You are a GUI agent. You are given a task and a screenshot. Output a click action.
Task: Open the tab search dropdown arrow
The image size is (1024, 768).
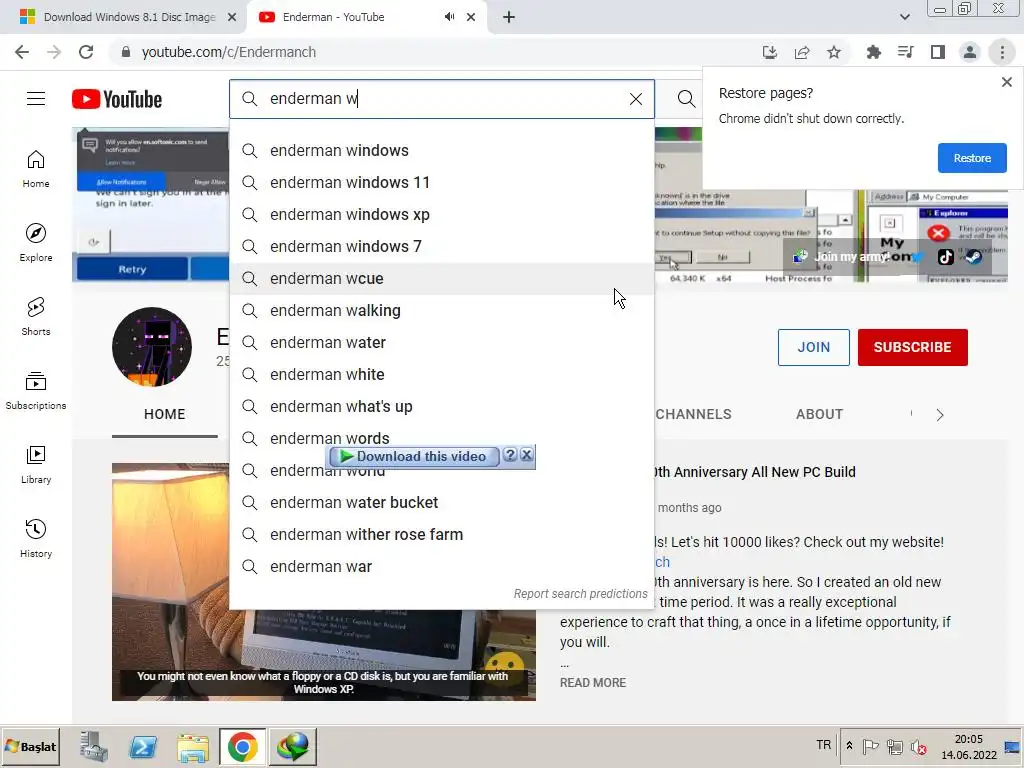coord(904,17)
